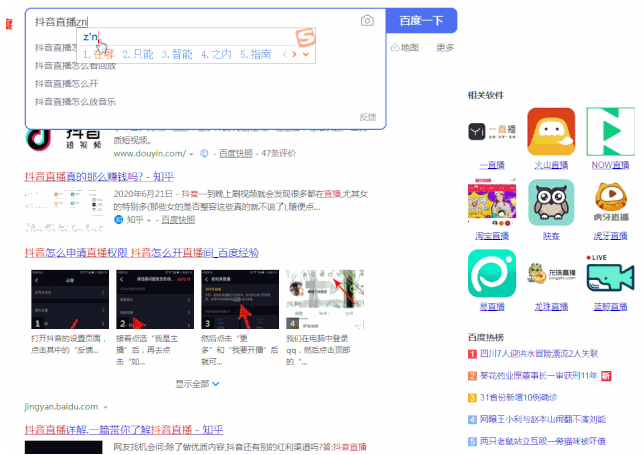Select IME candidate 1 在哪
Image resolution: width=644 pixels, height=455 pixels.
click(x=98, y=54)
